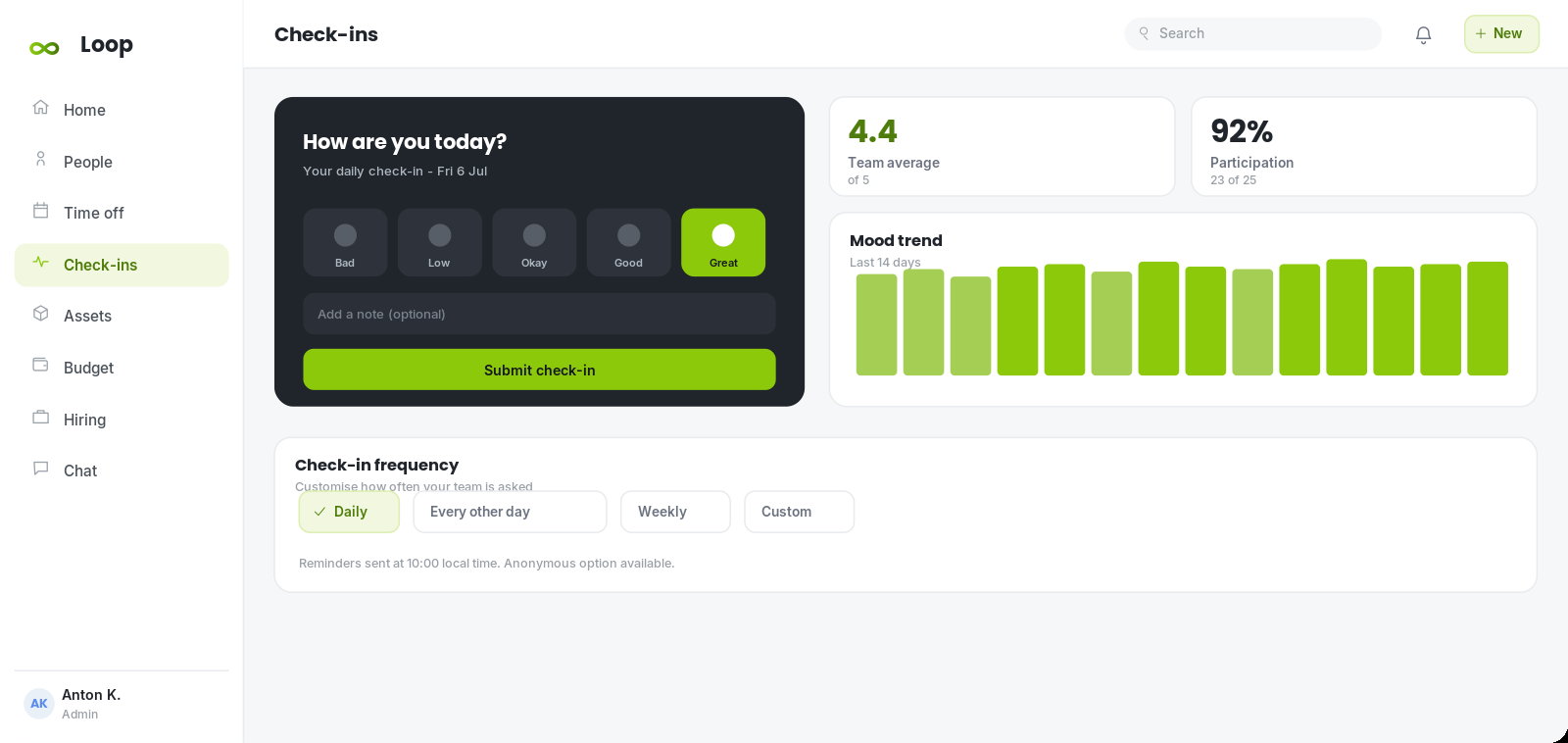Click the tallest bar in Mood trend
Viewport: 1568px width, 743px height.
click(1347, 318)
